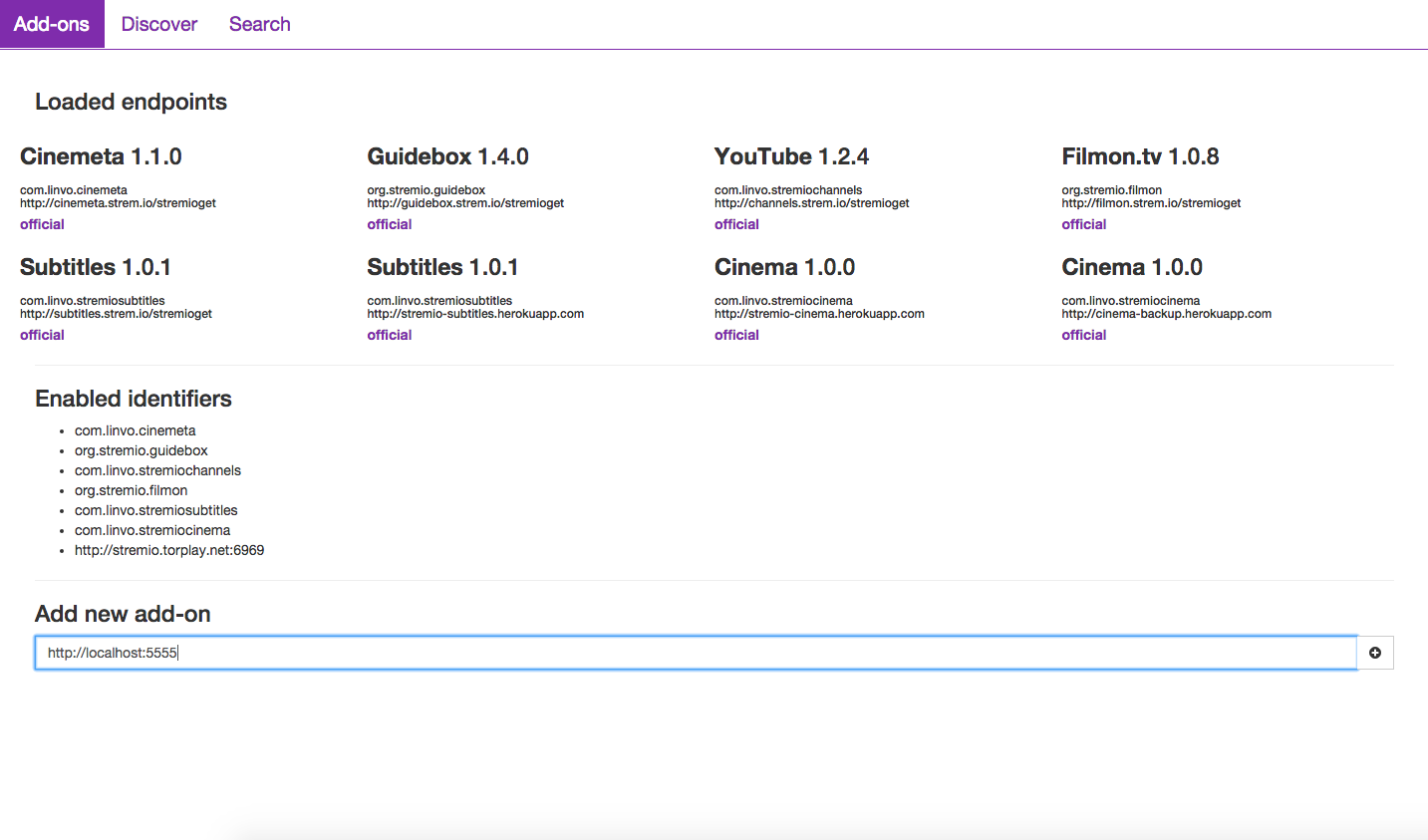Select com.linvo.cinemeta in Enabled identifiers list
This screenshot has height=840, width=1428.
(x=135, y=430)
